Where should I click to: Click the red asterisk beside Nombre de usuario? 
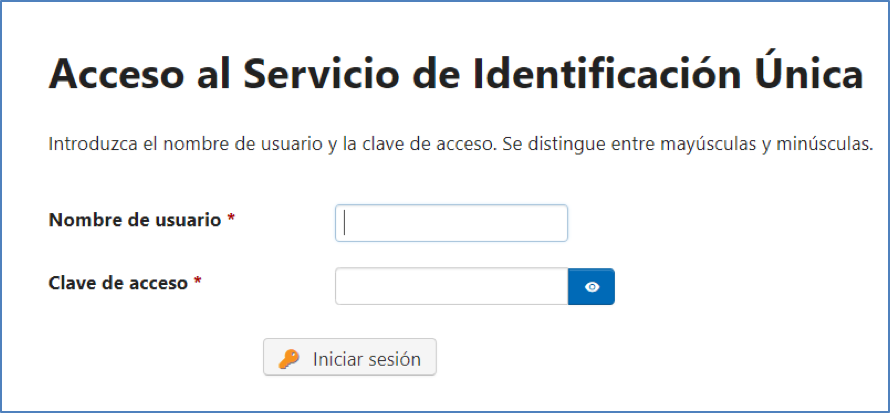click(231, 218)
